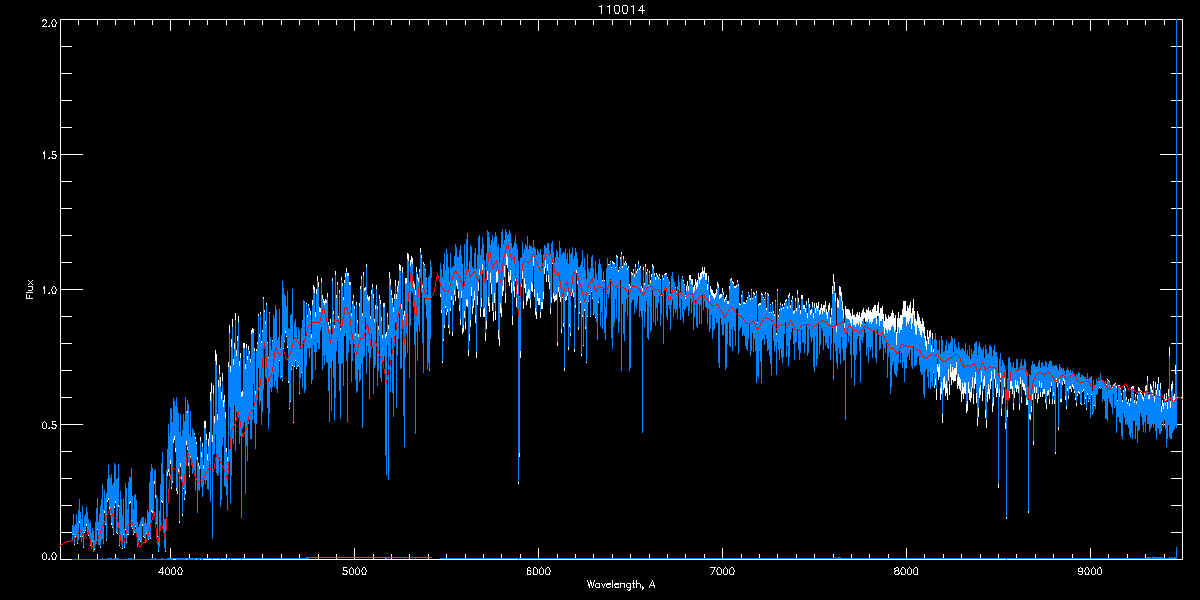Click the white bump near 8000 wavelength
This screenshot has height=600, width=1200.
click(908, 308)
